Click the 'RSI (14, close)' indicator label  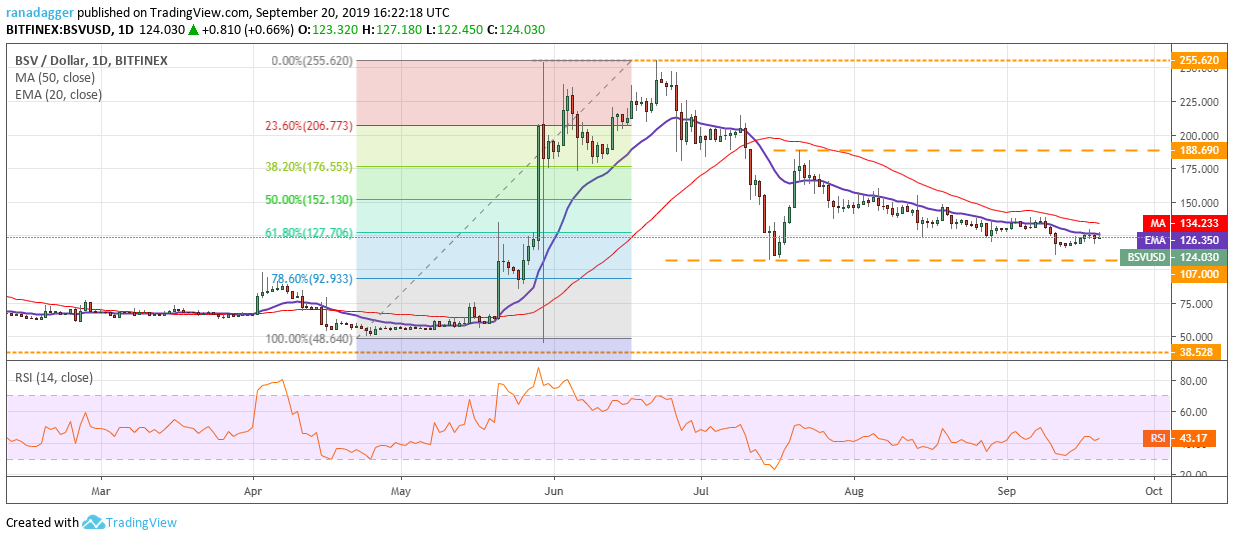53,378
